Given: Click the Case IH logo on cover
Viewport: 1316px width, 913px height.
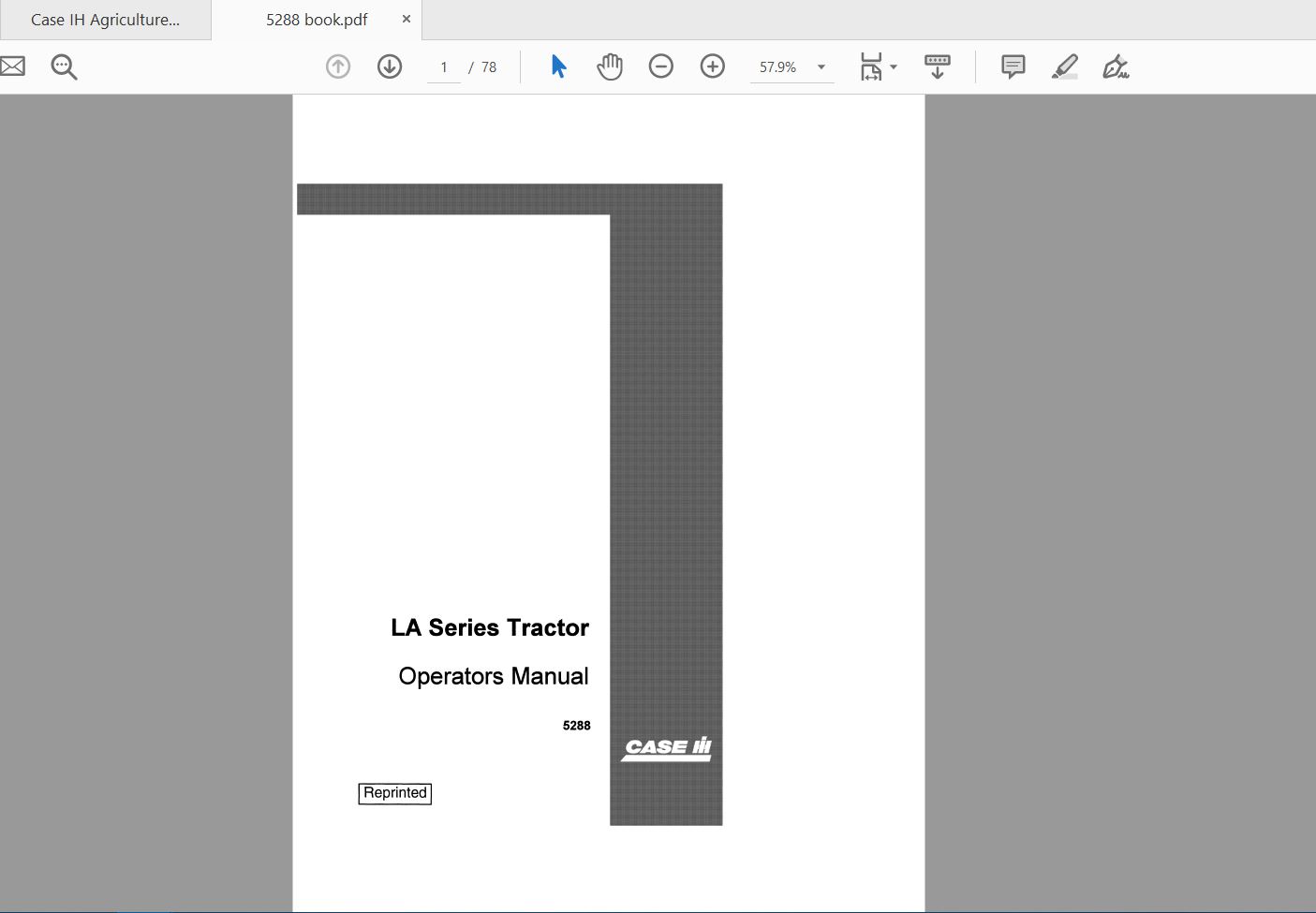Looking at the screenshot, I should (x=666, y=749).
